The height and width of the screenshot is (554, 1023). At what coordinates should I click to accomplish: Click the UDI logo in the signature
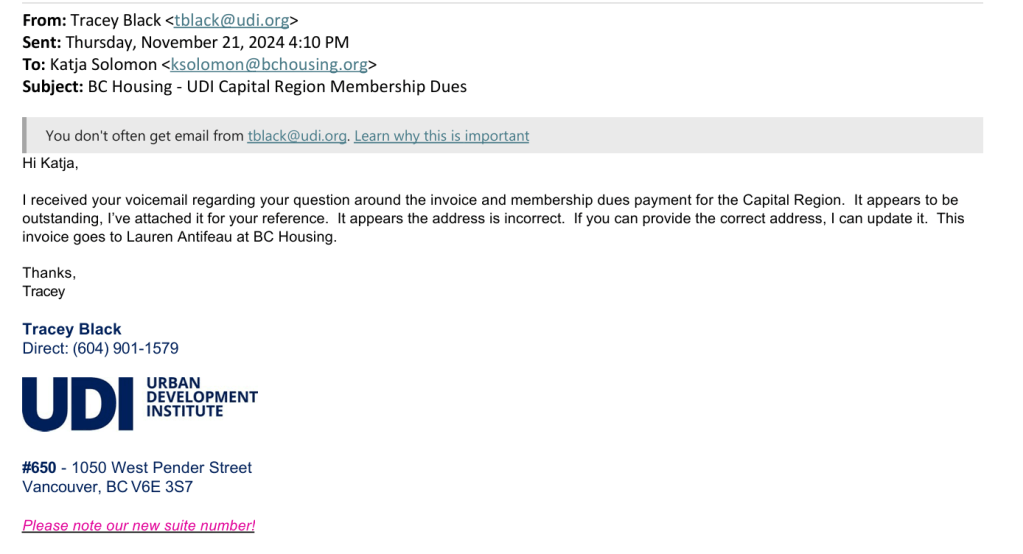pyautogui.click(x=78, y=404)
